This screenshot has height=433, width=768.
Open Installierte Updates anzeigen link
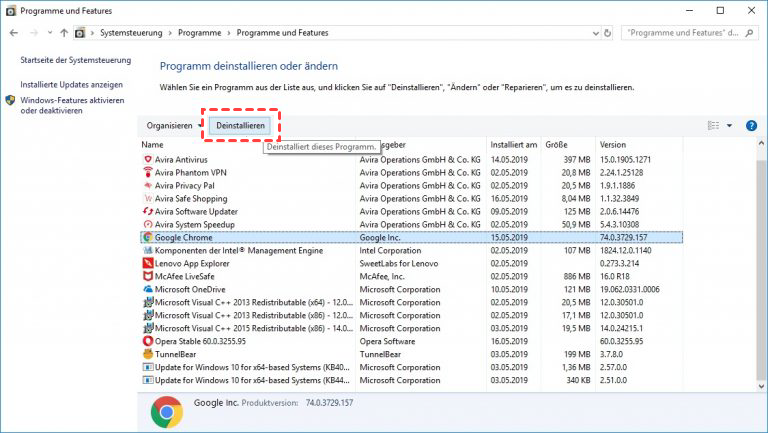pos(72,84)
